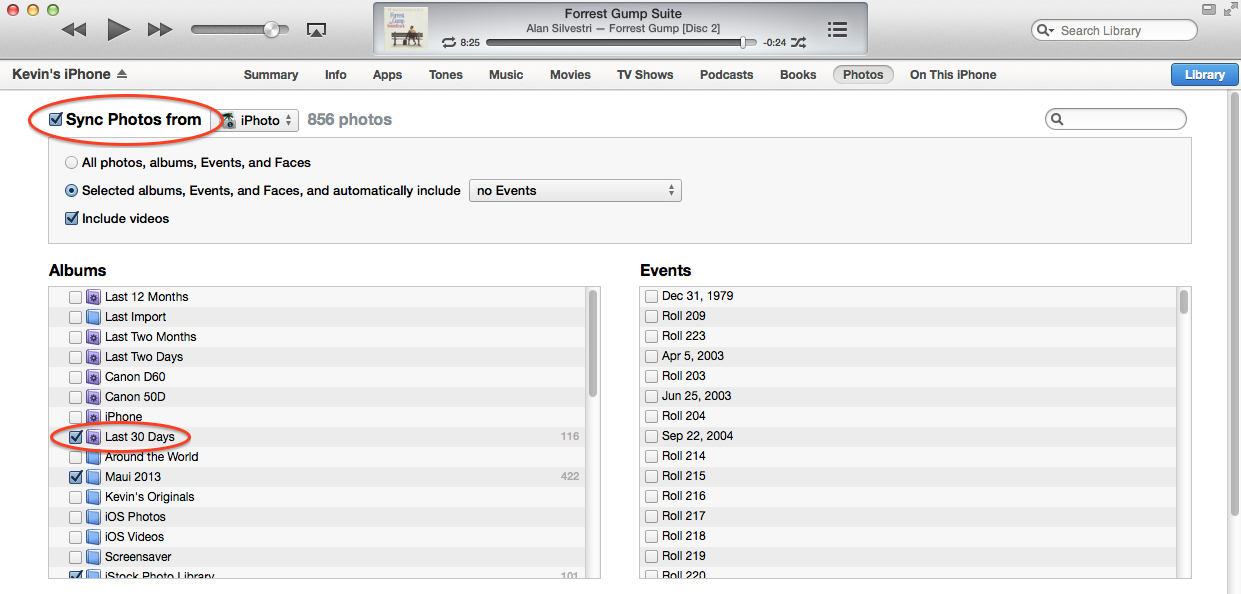Click the Search Library field

point(1114,31)
